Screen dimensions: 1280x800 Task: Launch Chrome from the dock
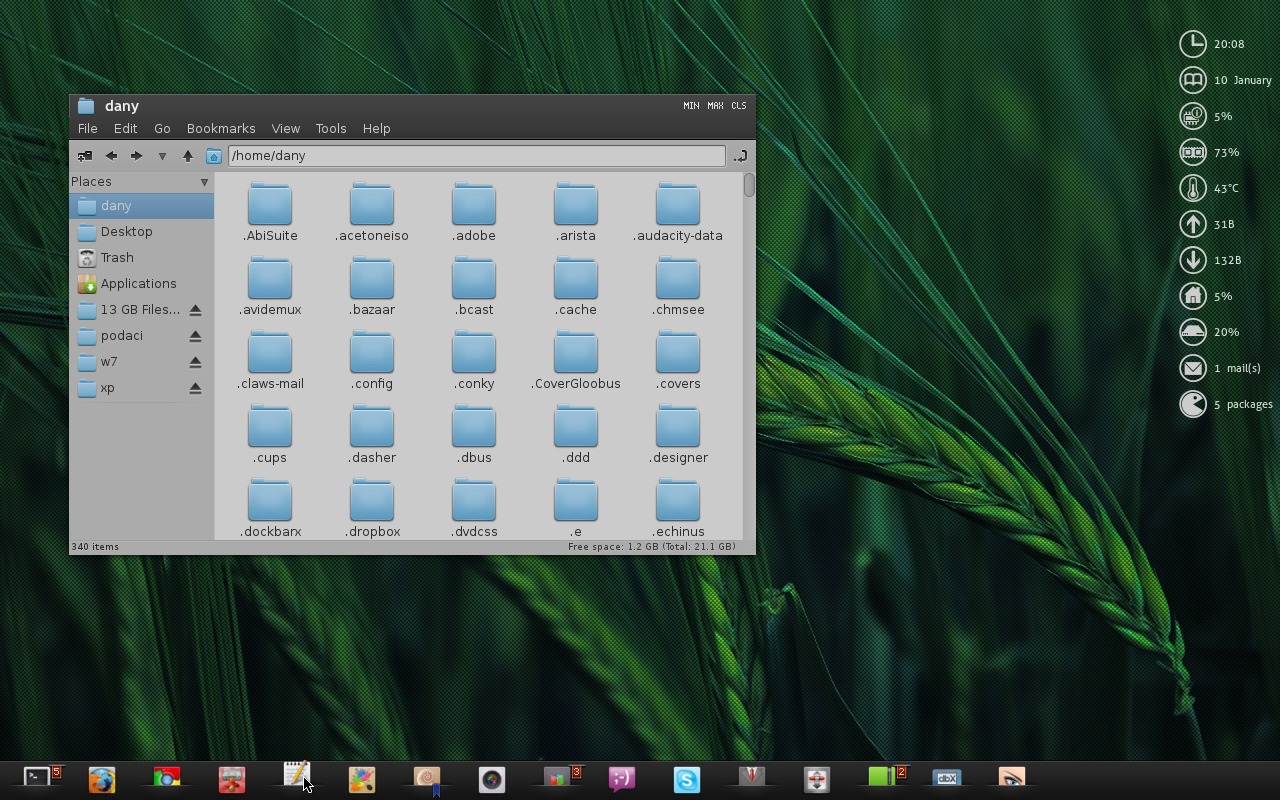167,778
